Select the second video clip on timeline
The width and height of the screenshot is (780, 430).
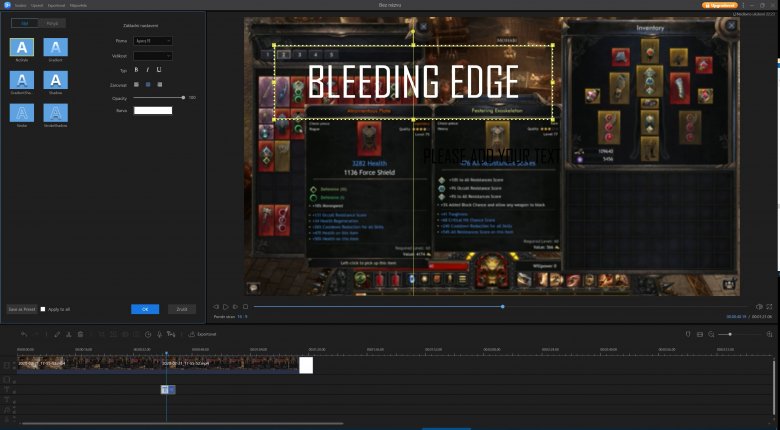pyautogui.click(x=229, y=364)
